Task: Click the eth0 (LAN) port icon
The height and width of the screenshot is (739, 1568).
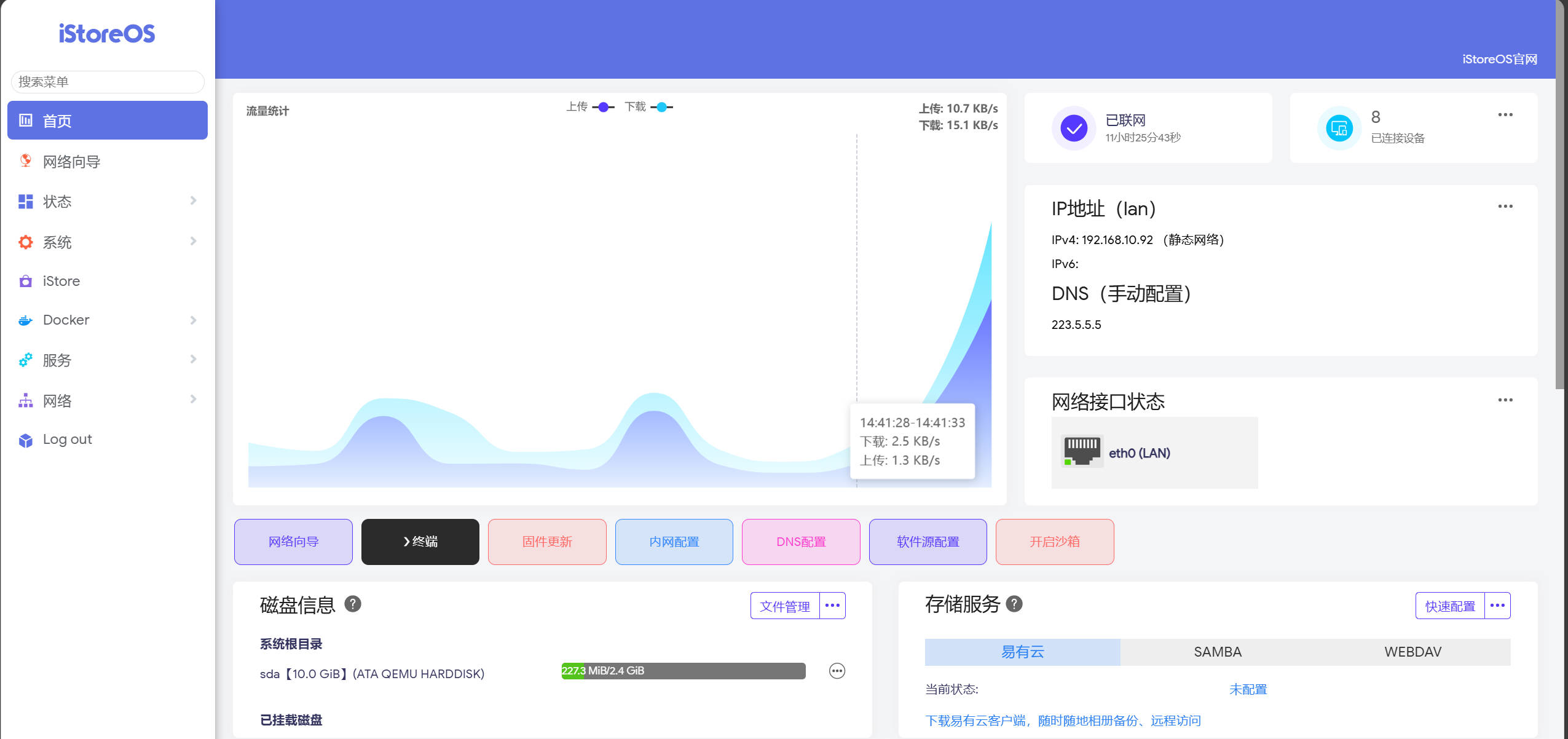Action: coord(1083,451)
